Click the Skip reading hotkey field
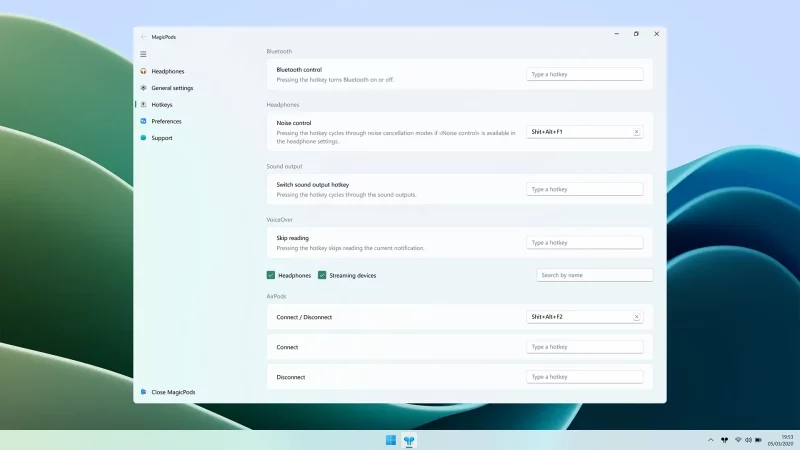800x450 pixels. (x=584, y=243)
